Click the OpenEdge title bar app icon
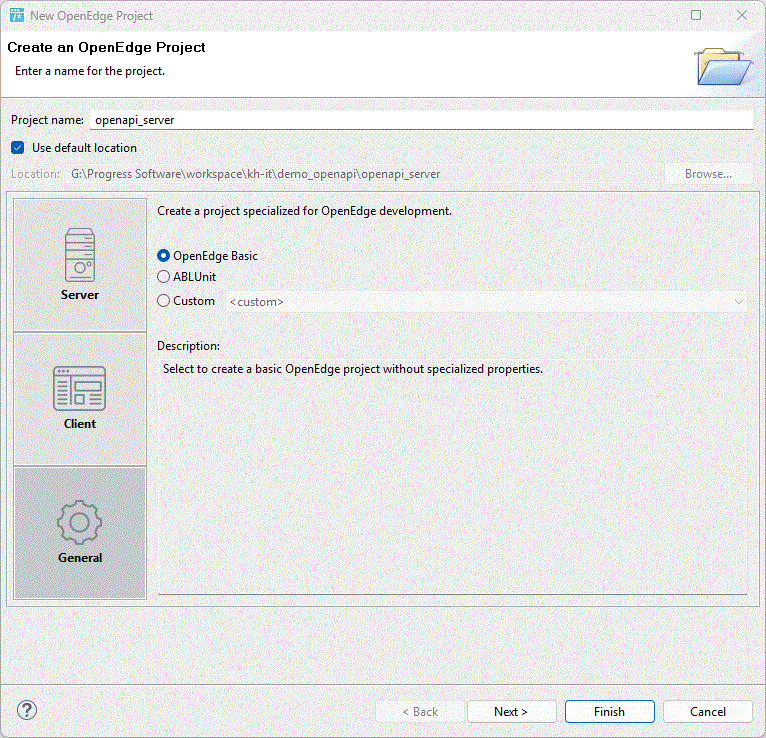Image resolution: width=766 pixels, height=738 pixels. (17, 16)
